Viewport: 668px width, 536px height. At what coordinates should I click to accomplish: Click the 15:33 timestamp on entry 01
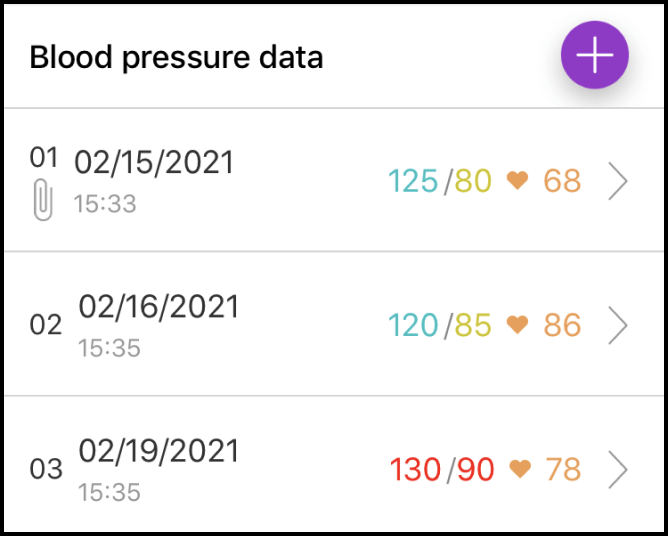pos(105,205)
